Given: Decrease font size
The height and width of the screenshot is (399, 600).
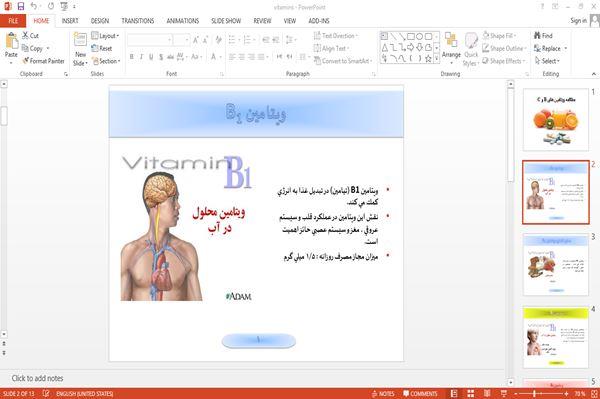Looking at the screenshot, I should (x=205, y=40).
